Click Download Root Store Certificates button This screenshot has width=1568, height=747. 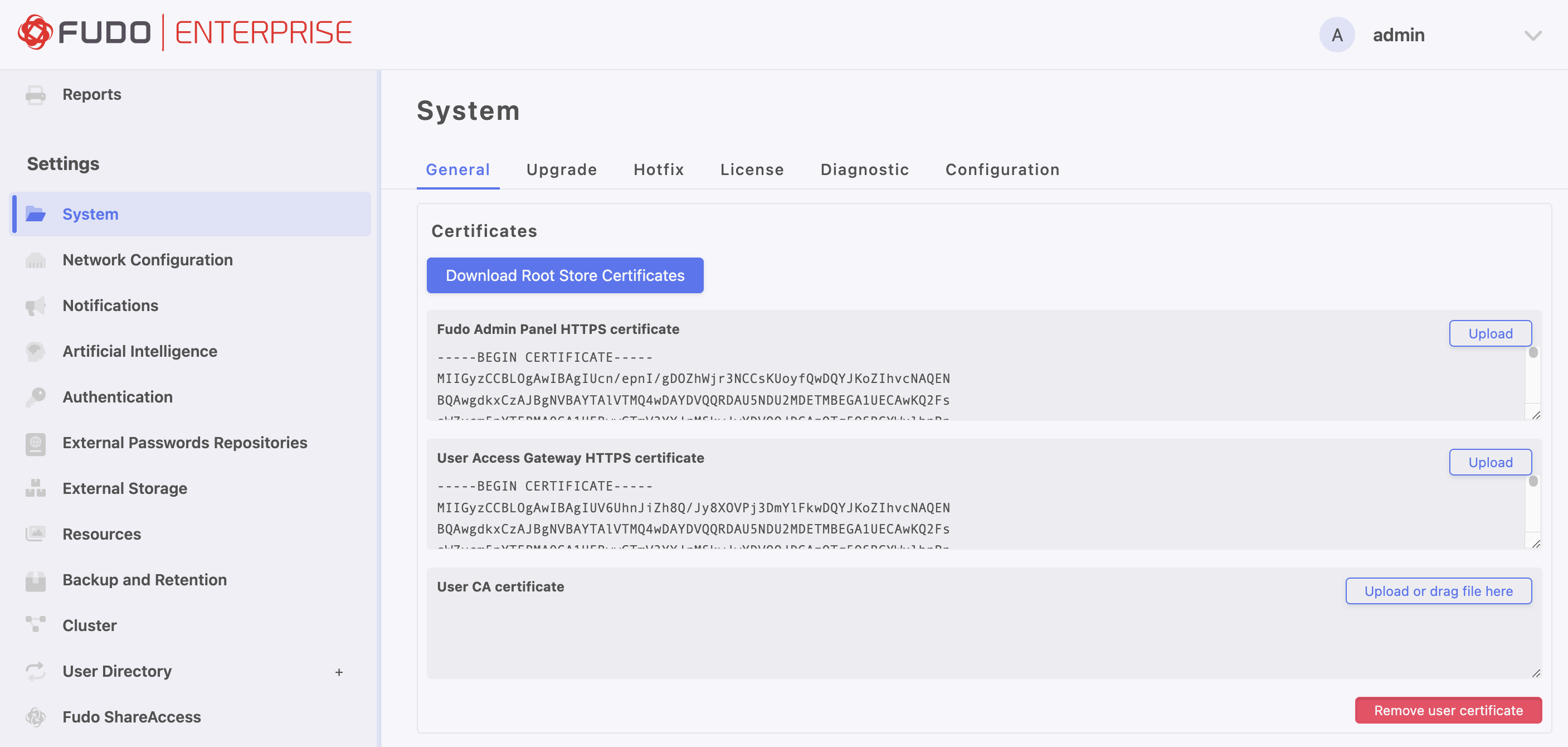(564, 276)
